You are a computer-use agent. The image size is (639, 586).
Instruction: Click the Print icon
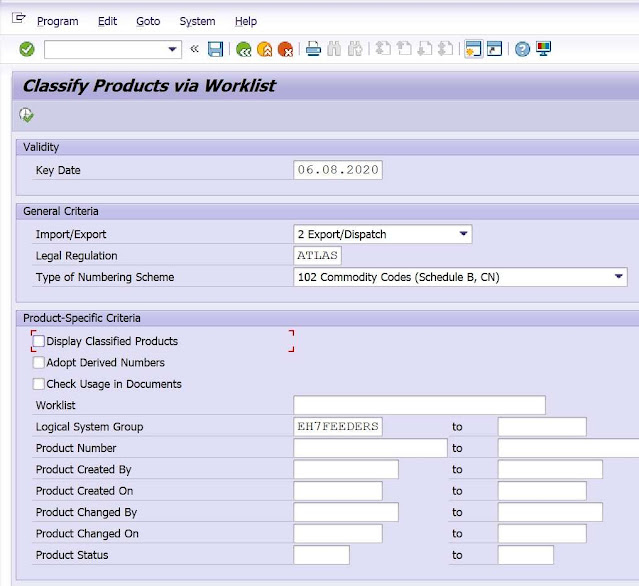click(x=313, y=49)
